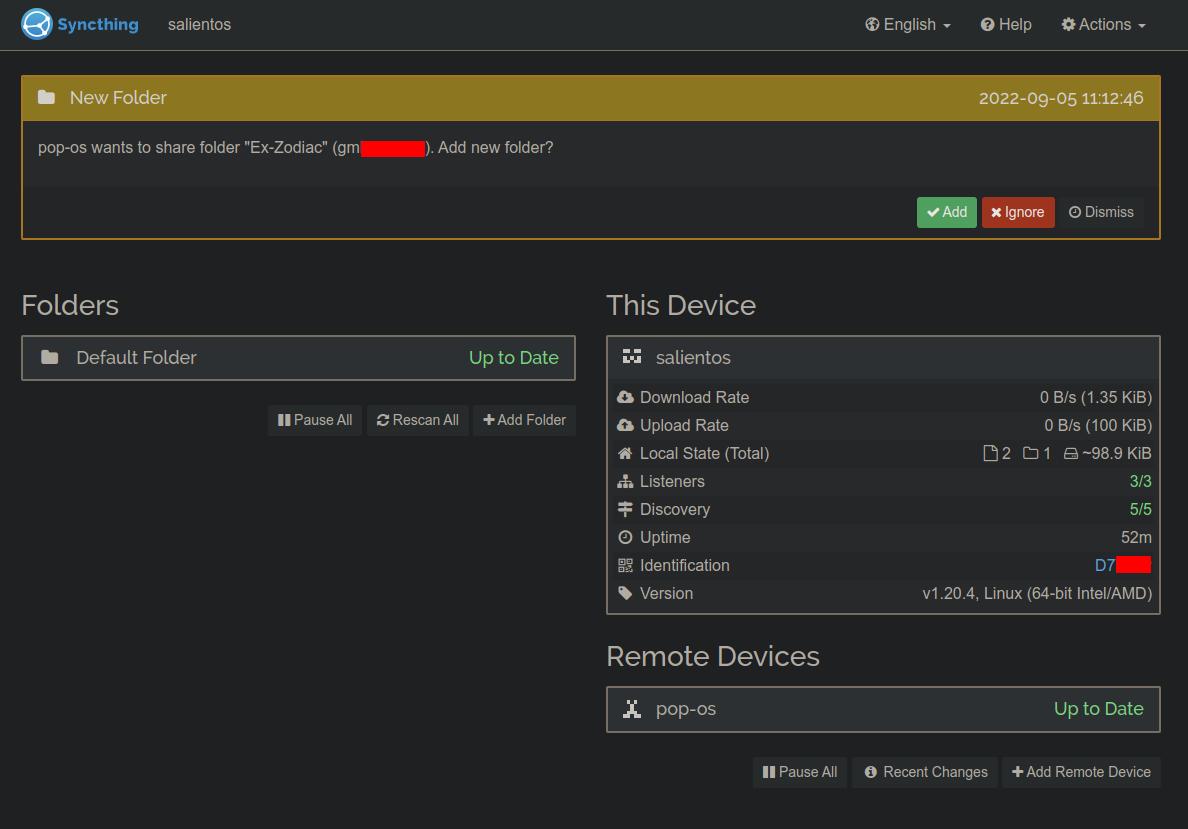Click the Local State home icon
This screenshot has width=1188, height=829.
[x=625, y=453]
